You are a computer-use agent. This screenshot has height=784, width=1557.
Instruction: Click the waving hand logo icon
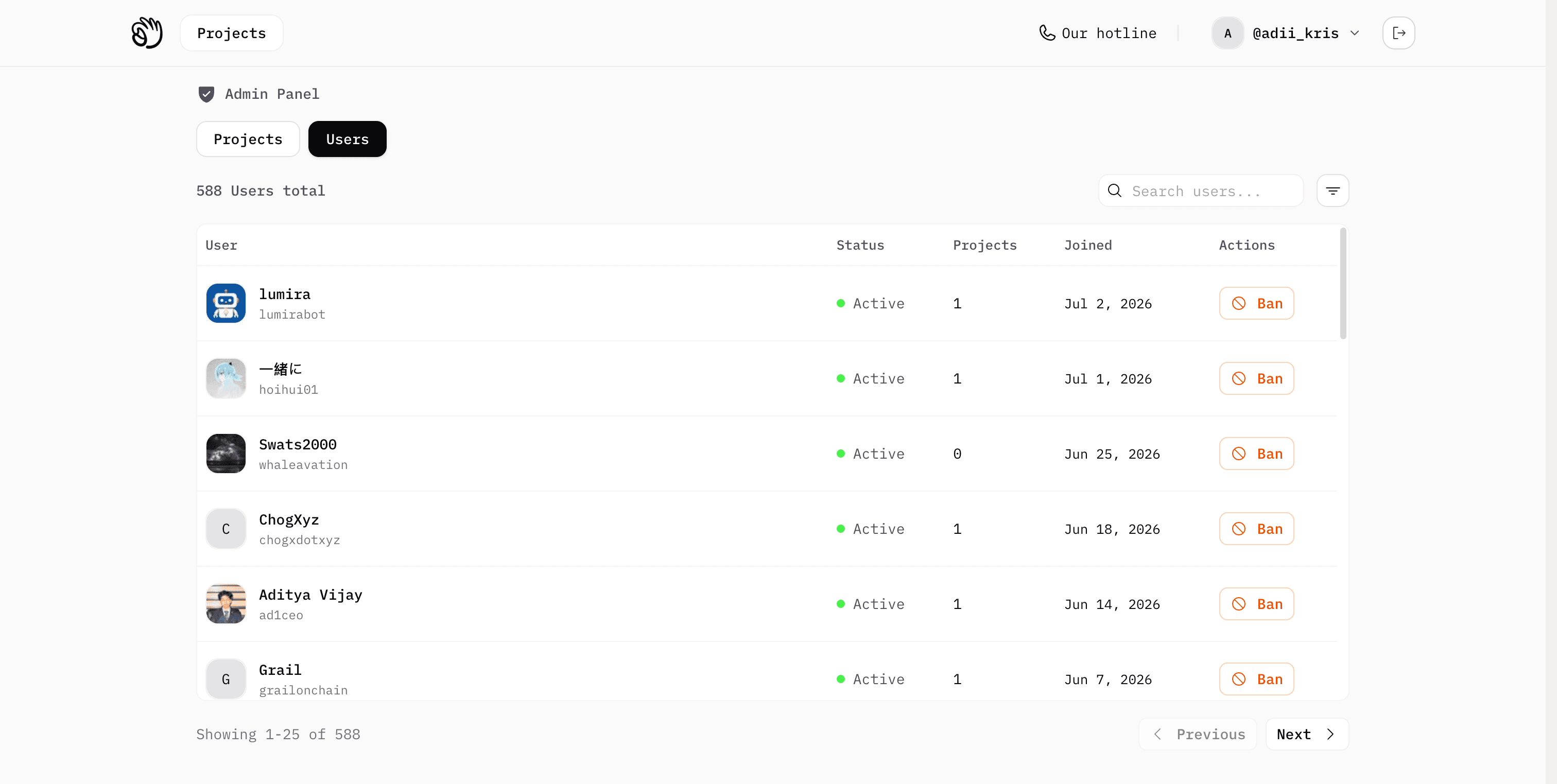pyautogui.click(x=147, y=32)
